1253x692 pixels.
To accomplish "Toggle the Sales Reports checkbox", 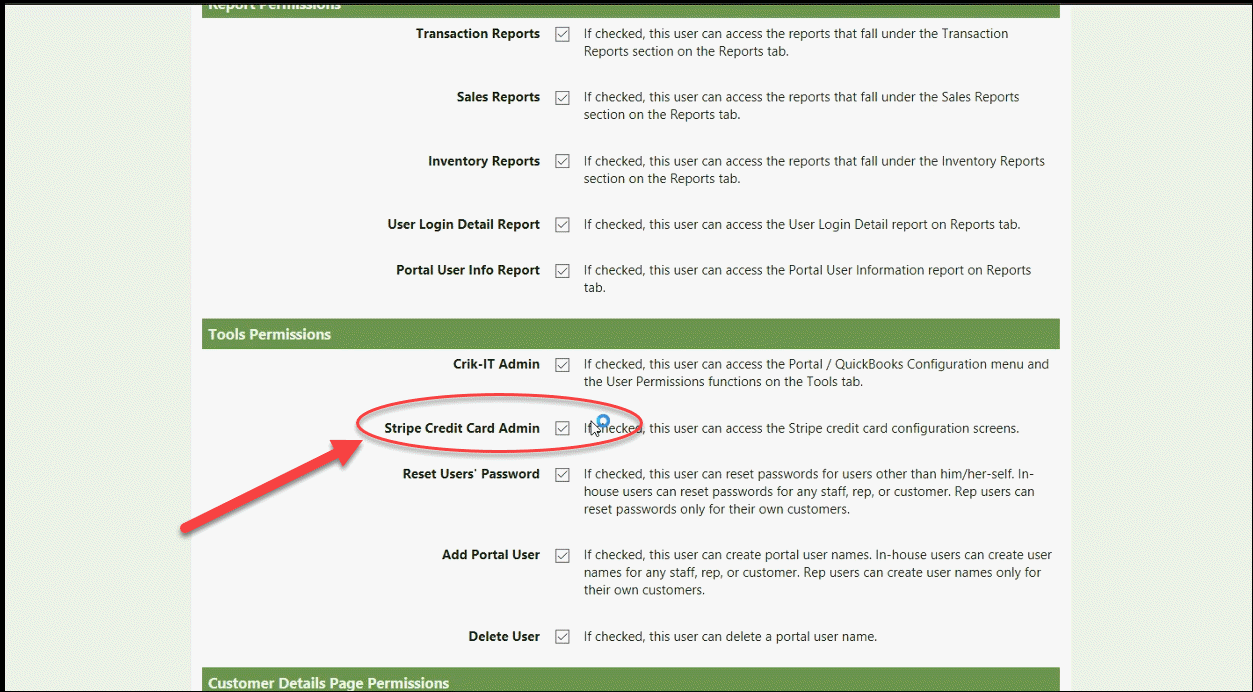I will pyautogui.click(x=562, y=98).
